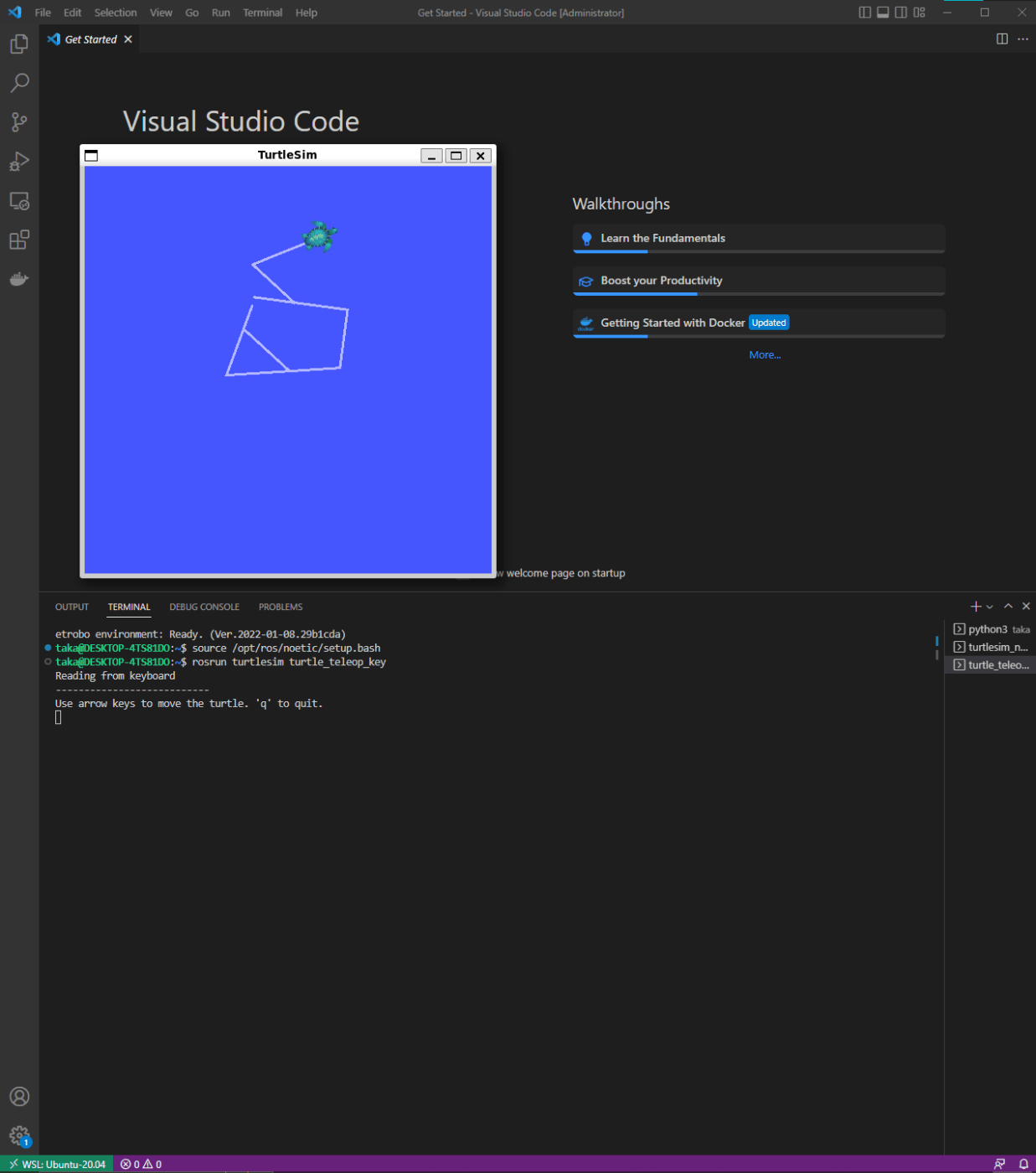Open the View menu
Viewport: 1036px width, 1173px height.
(161, 13)
